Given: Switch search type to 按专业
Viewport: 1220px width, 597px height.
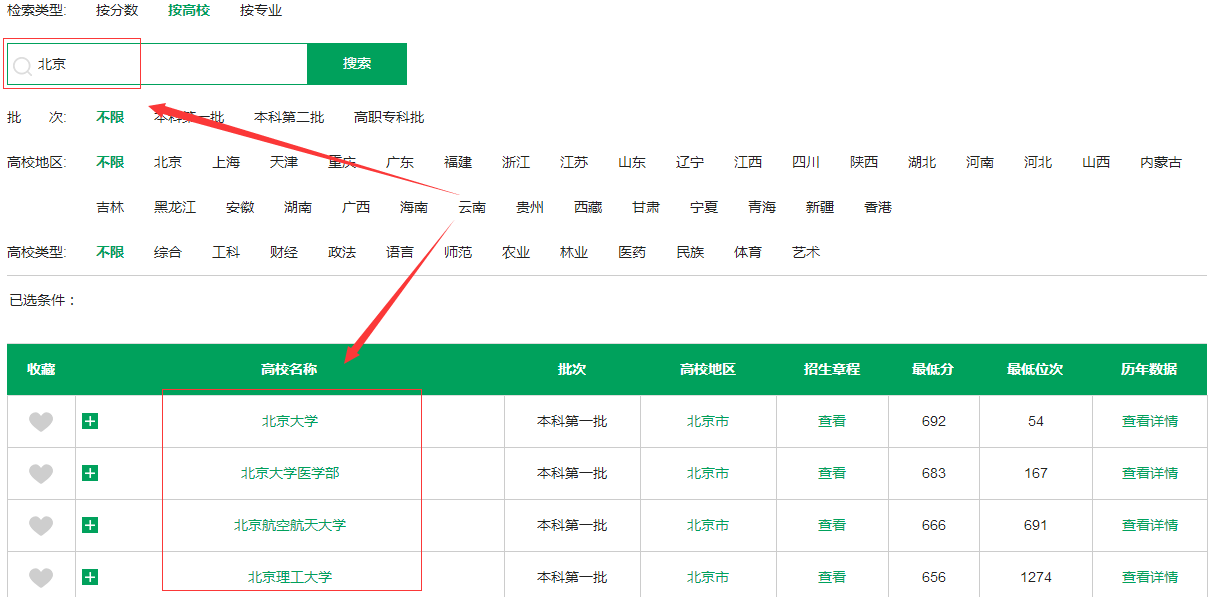Looking at the screenshot, I should [x=261, y=11].
